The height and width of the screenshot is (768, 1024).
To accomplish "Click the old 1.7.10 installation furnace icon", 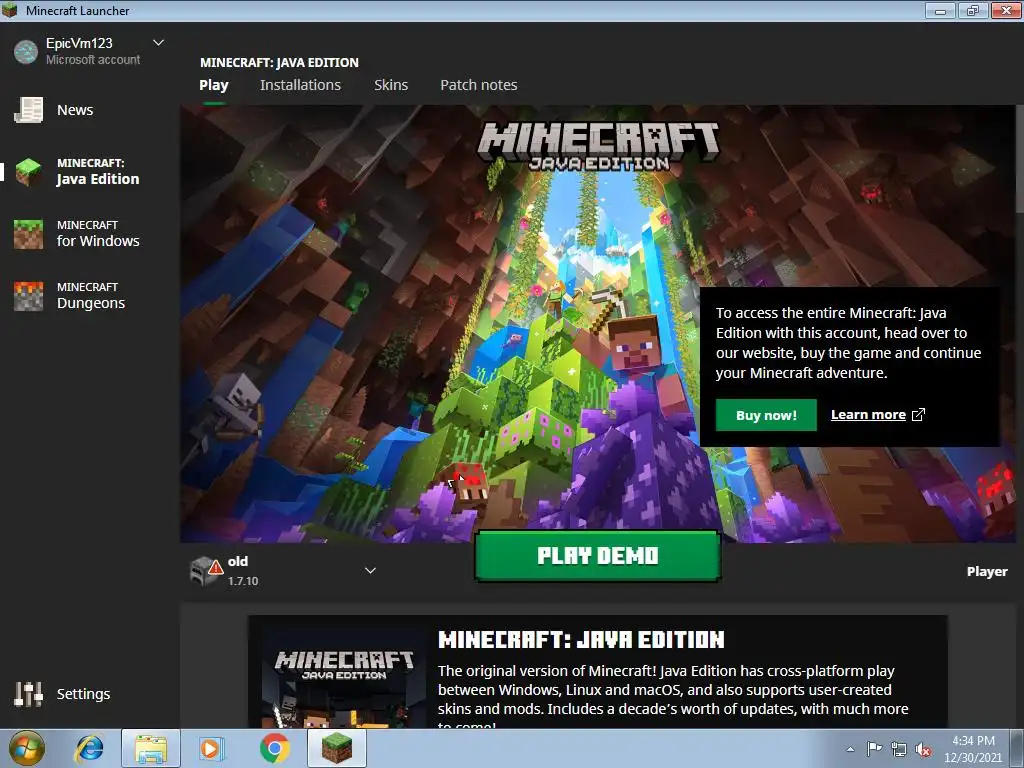I will tap(206, 570).
